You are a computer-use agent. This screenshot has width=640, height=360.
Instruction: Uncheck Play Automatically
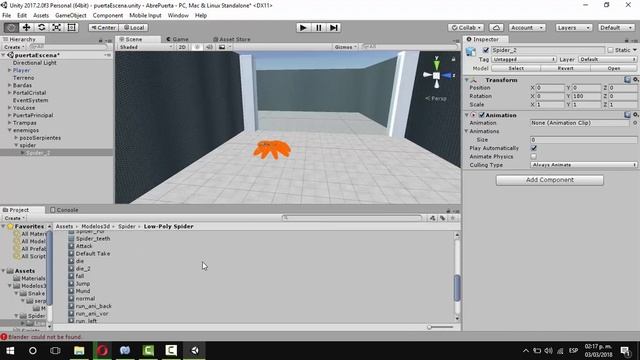tap(534, 148)
